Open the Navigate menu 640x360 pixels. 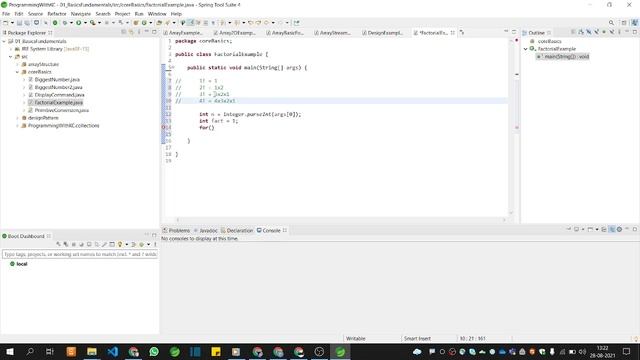click(81, 14)
